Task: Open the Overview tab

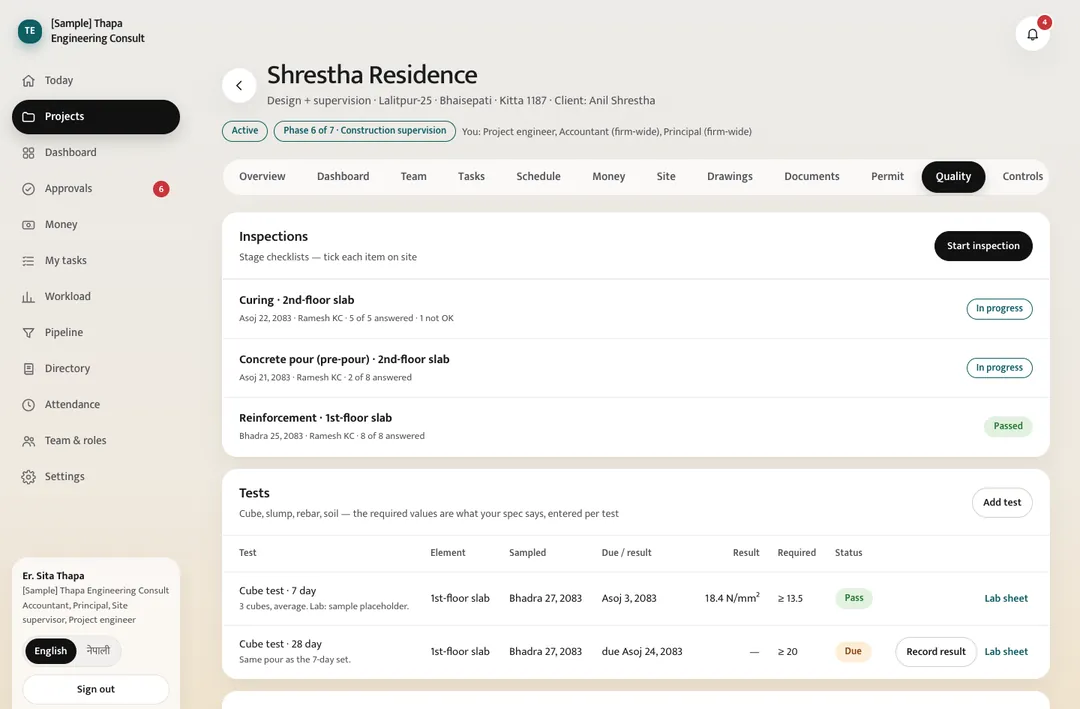Action: (x=262, y=176)
